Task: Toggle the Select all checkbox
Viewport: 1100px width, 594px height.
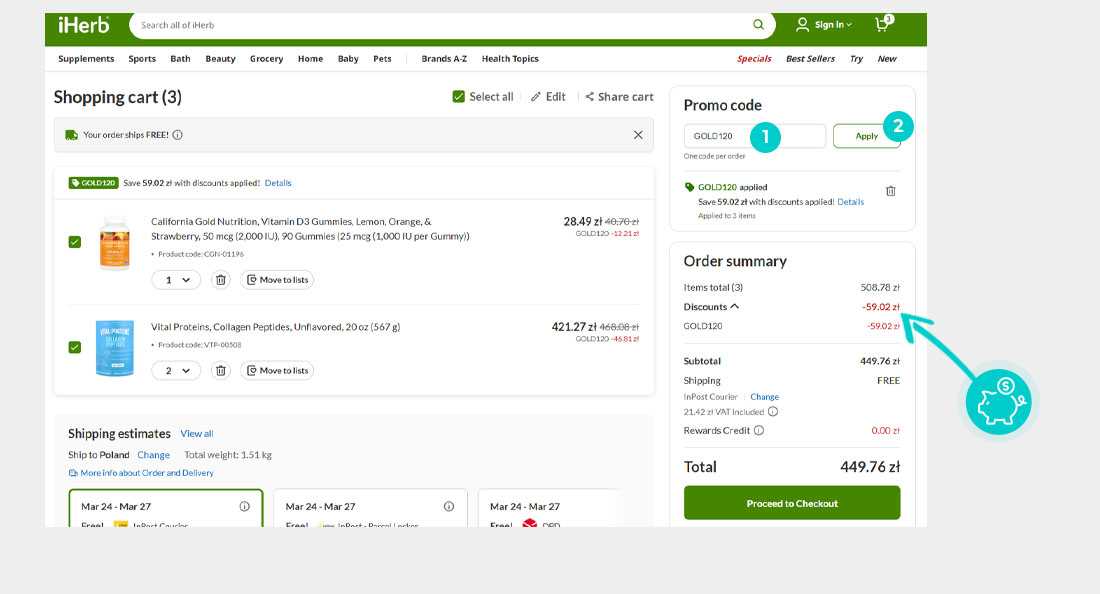Action: pos(458,97)
